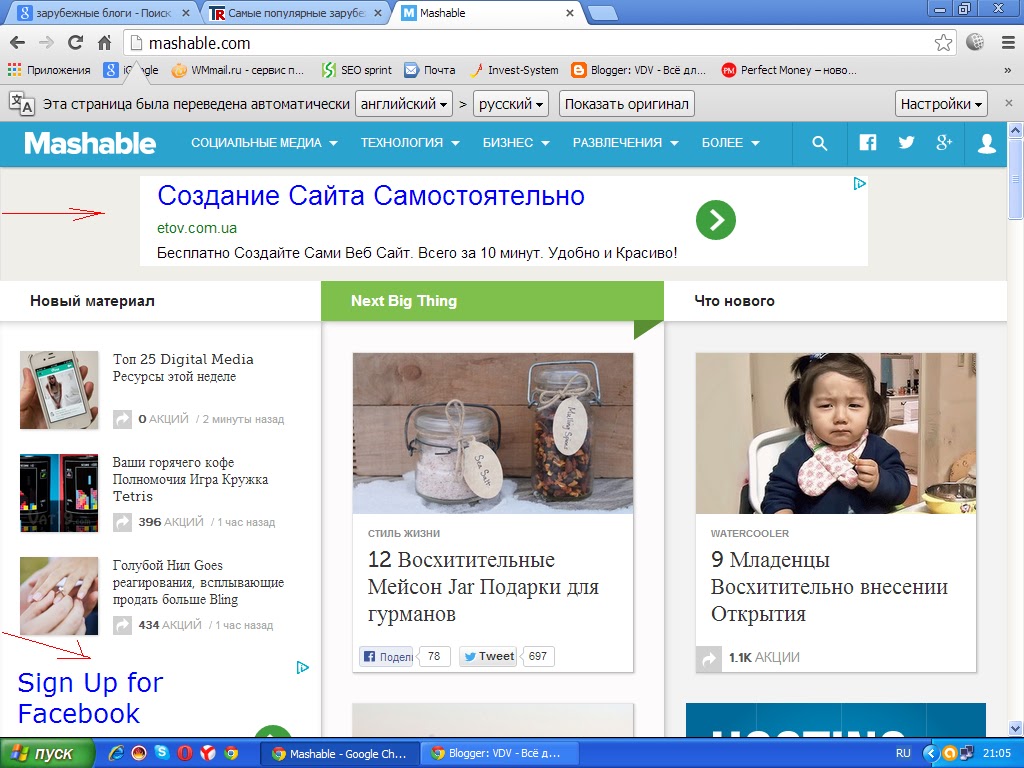Open Создание Сайта Самостоятельно ad link
1024x768 pixels.
coord(371,195)
